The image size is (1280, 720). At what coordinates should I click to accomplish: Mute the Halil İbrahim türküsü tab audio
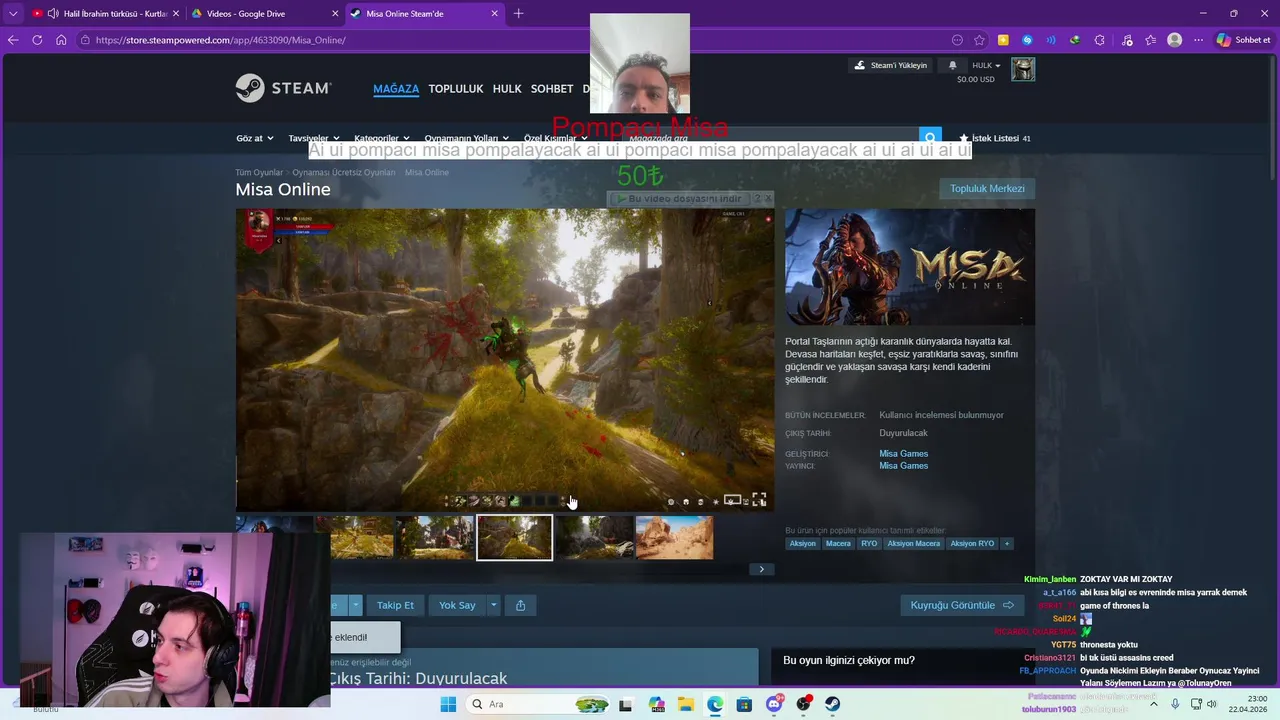tap(53, 14)
